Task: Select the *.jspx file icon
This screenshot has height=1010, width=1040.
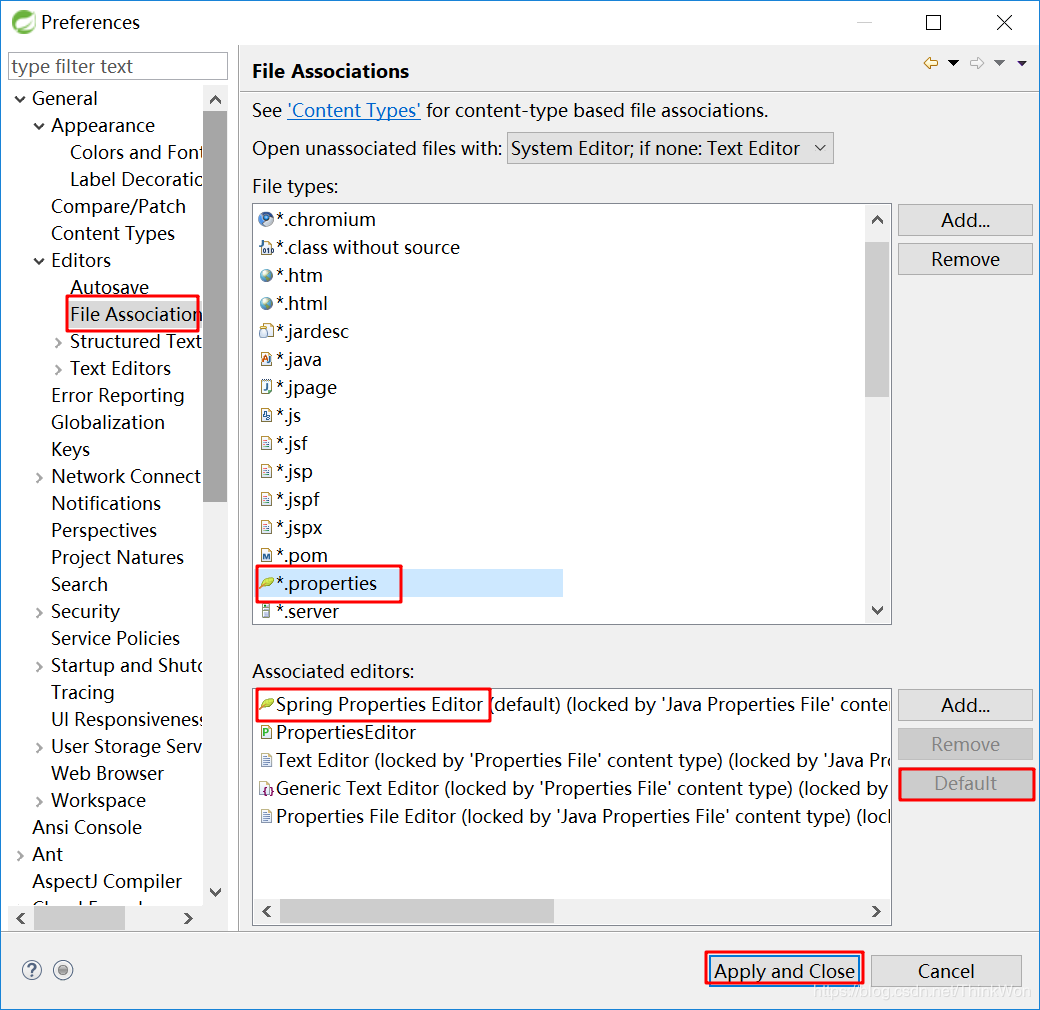Action: tap(266, 527)
